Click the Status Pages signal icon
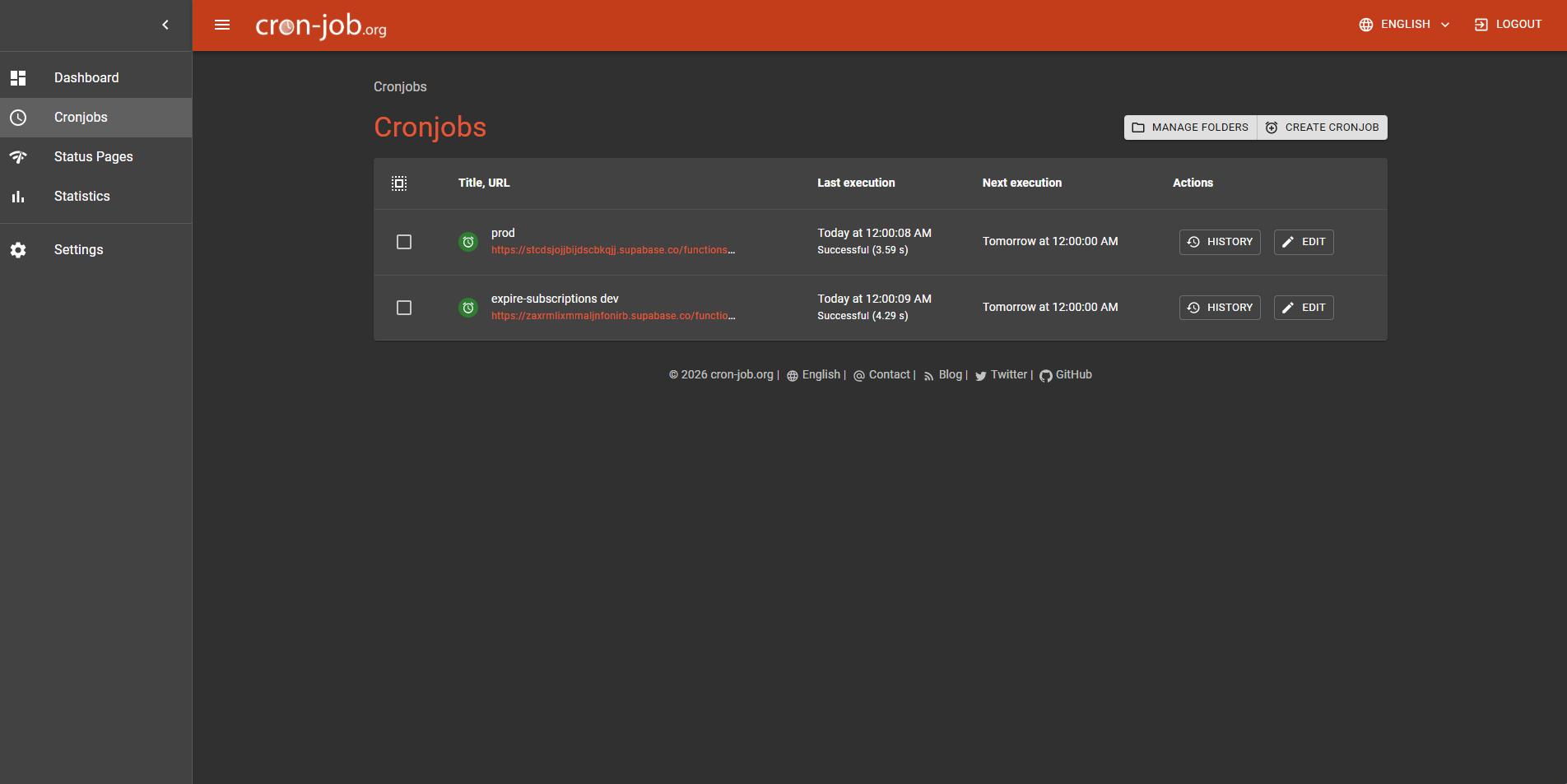Screen dimensions: 1567x784 [x=18, y=157]
